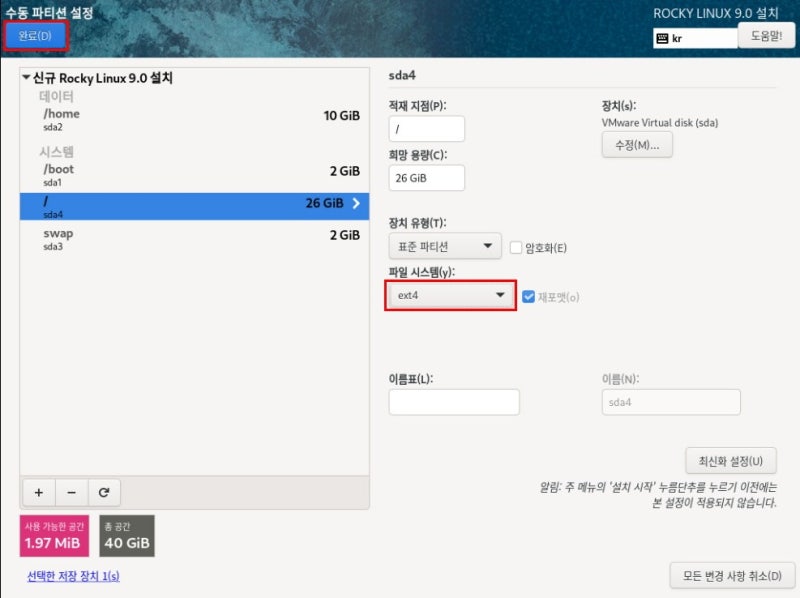Select the /home sda2 partition row
This screenshot has width=800, height=598.
194,119
